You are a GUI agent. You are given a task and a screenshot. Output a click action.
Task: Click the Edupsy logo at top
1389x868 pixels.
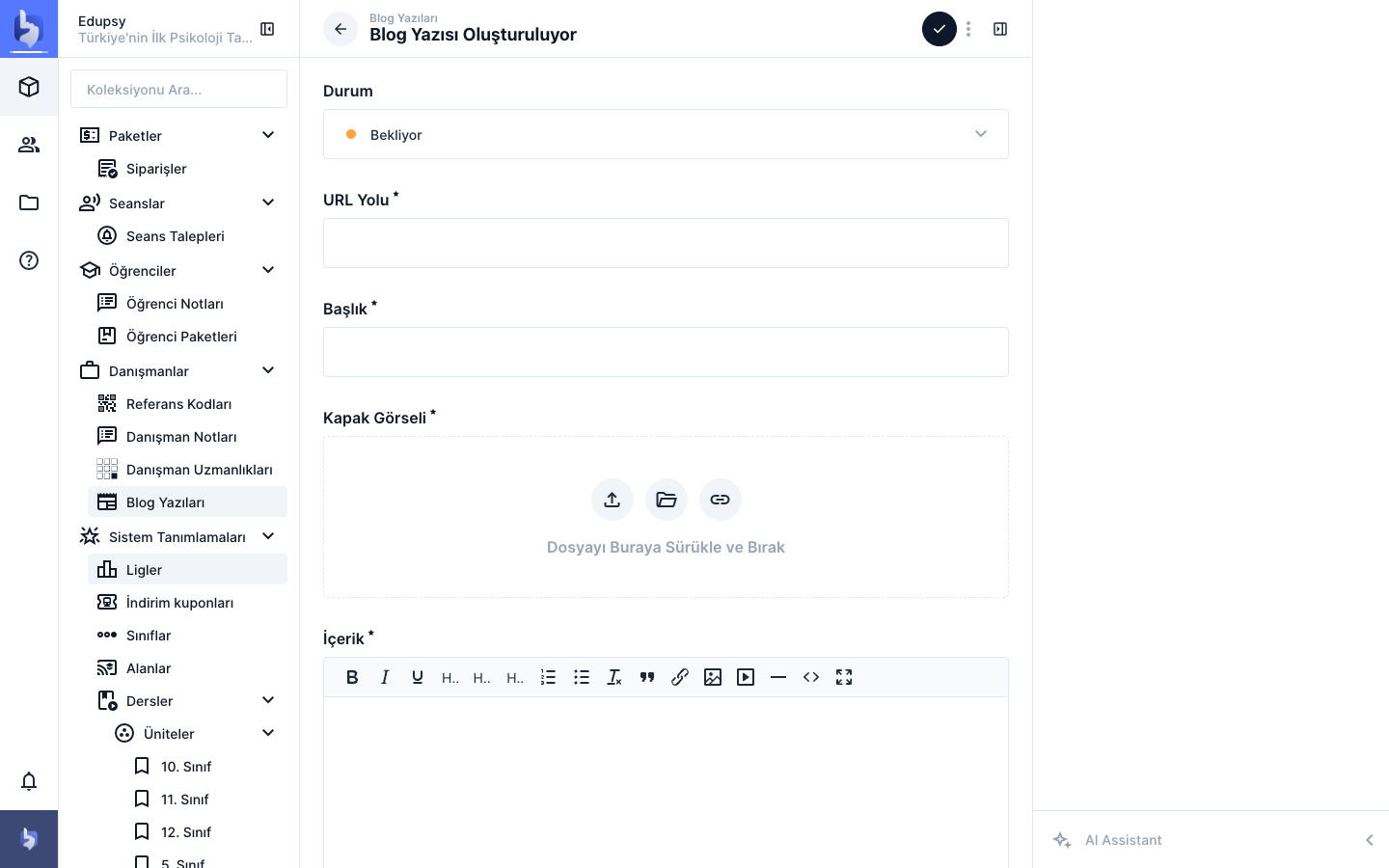[x=29, y=29]
